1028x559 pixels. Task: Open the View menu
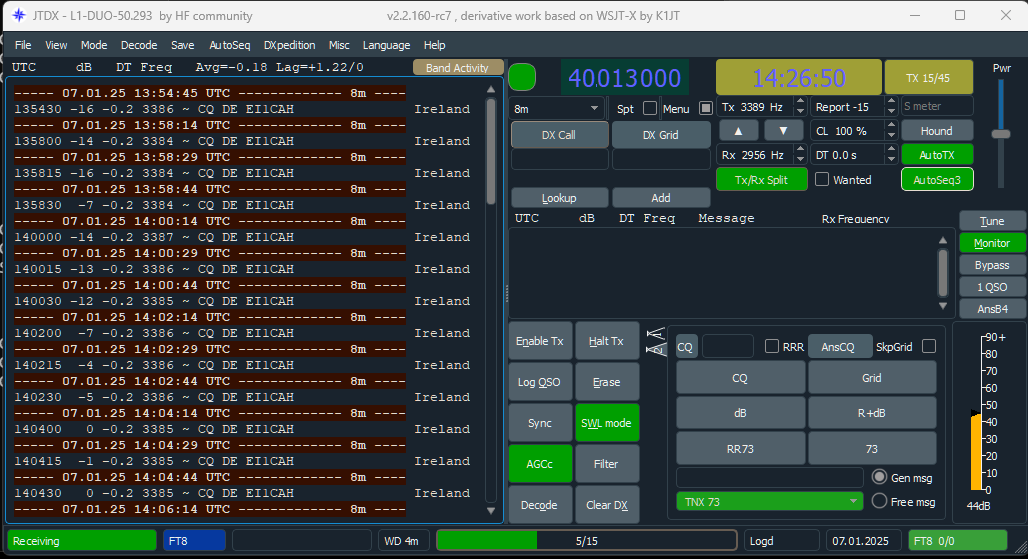coord(56,45)
